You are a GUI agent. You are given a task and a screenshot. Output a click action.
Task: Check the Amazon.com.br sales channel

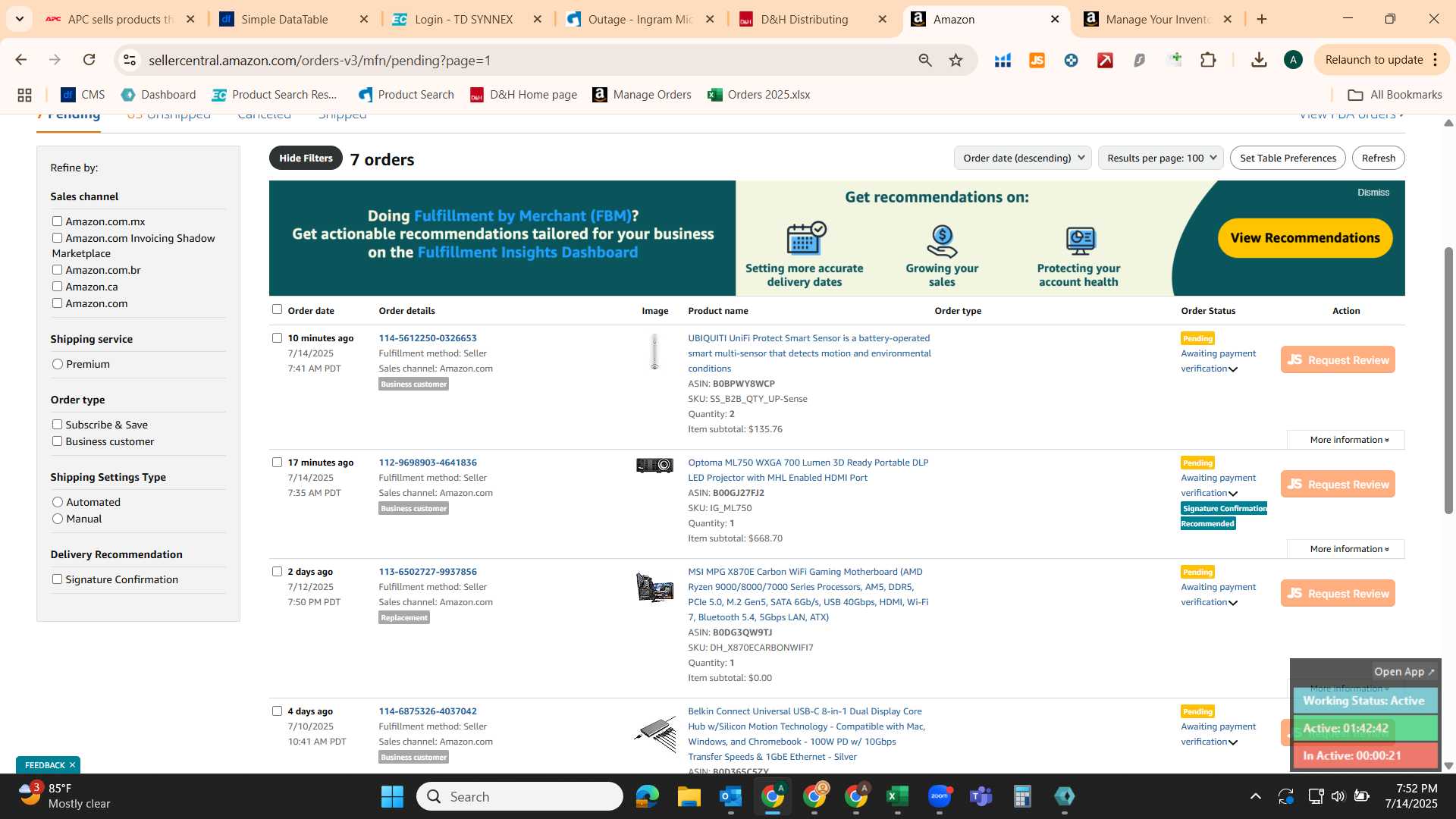point(57,270)
